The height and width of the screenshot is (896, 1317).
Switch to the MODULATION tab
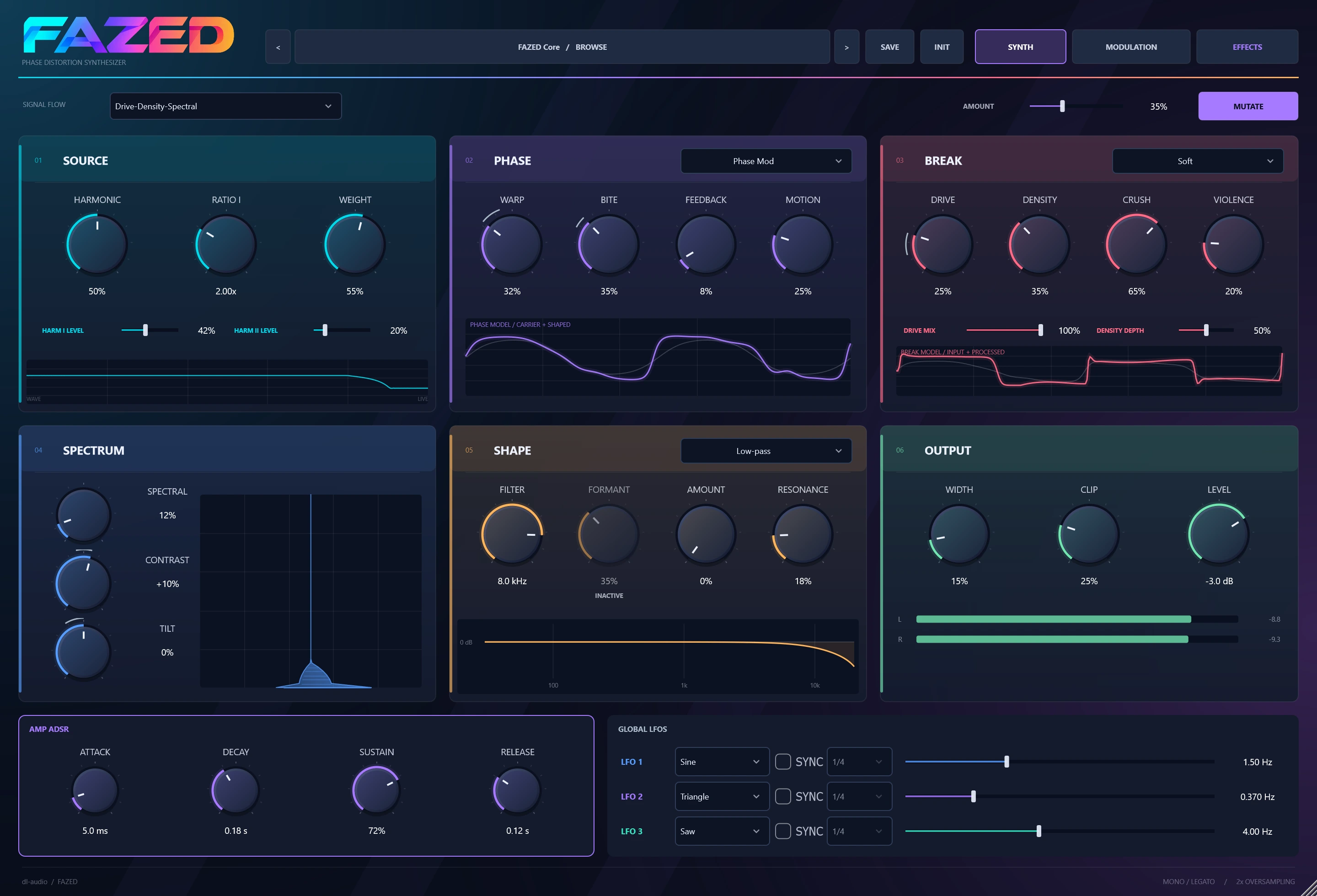1130,47
